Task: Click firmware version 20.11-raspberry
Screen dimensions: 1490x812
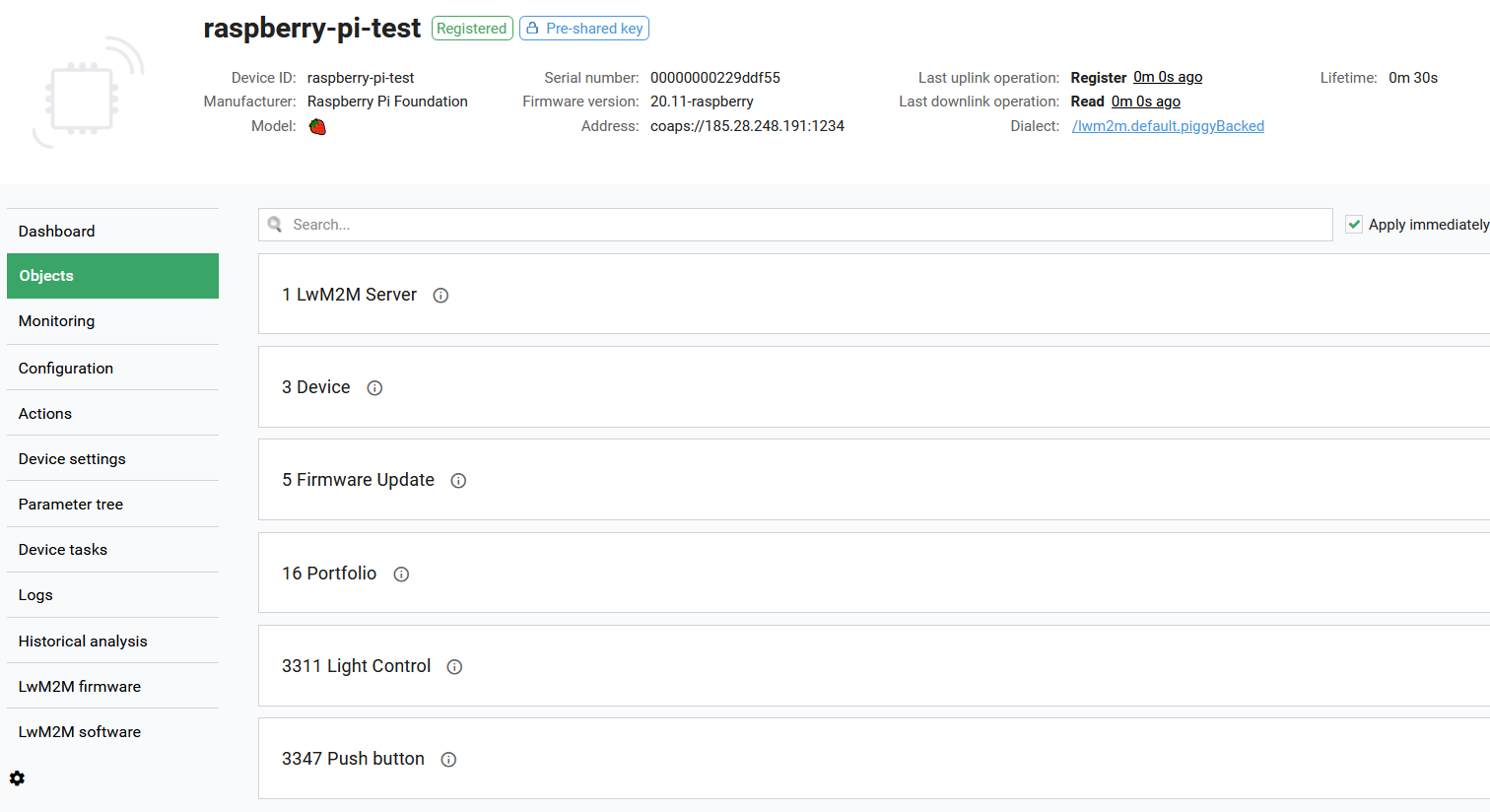Action: (x=702, y=101)
